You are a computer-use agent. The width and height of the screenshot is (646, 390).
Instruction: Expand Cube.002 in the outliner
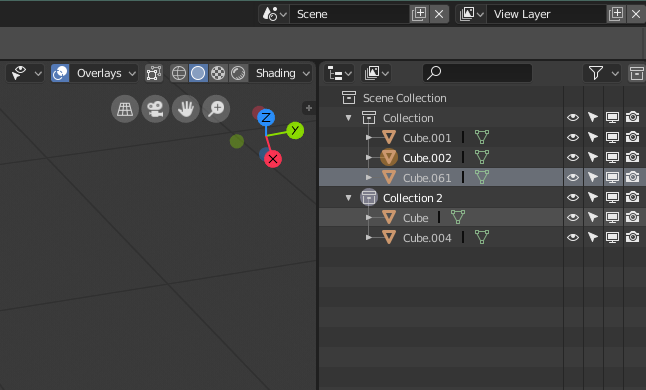(369, 157)
